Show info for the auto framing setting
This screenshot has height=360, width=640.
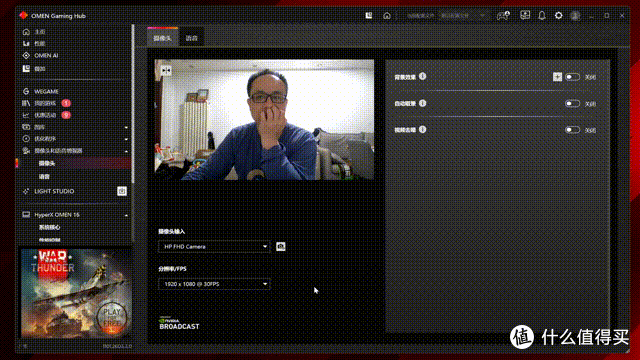pyautogui.click(x=422, y=103)
